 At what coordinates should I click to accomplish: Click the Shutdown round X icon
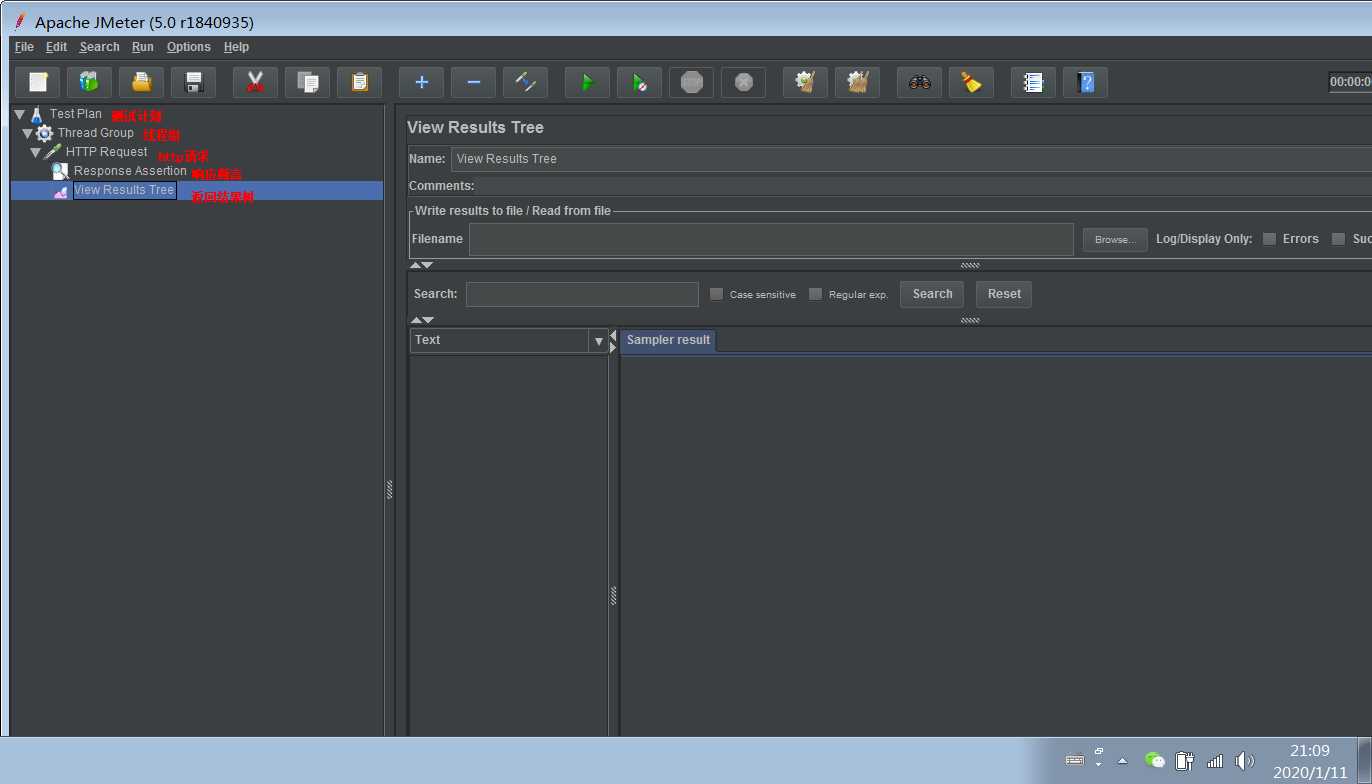point(744,82)
